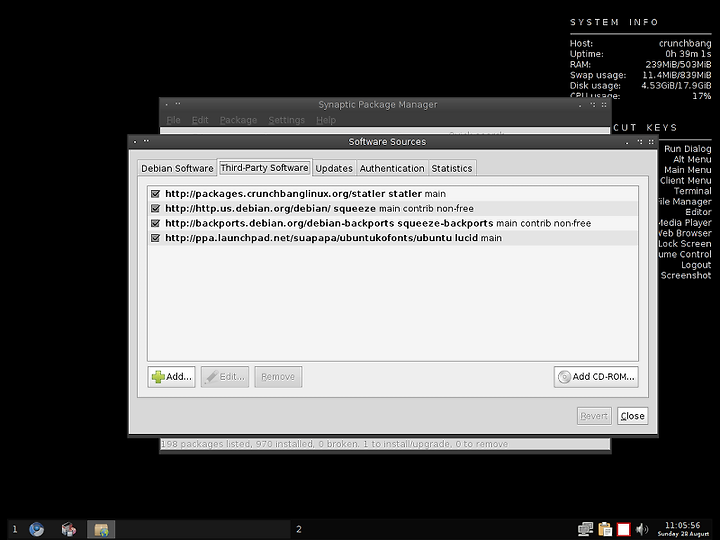Close the Software Sources dialog via Close

pyautogui.click(x=632, y=416)
